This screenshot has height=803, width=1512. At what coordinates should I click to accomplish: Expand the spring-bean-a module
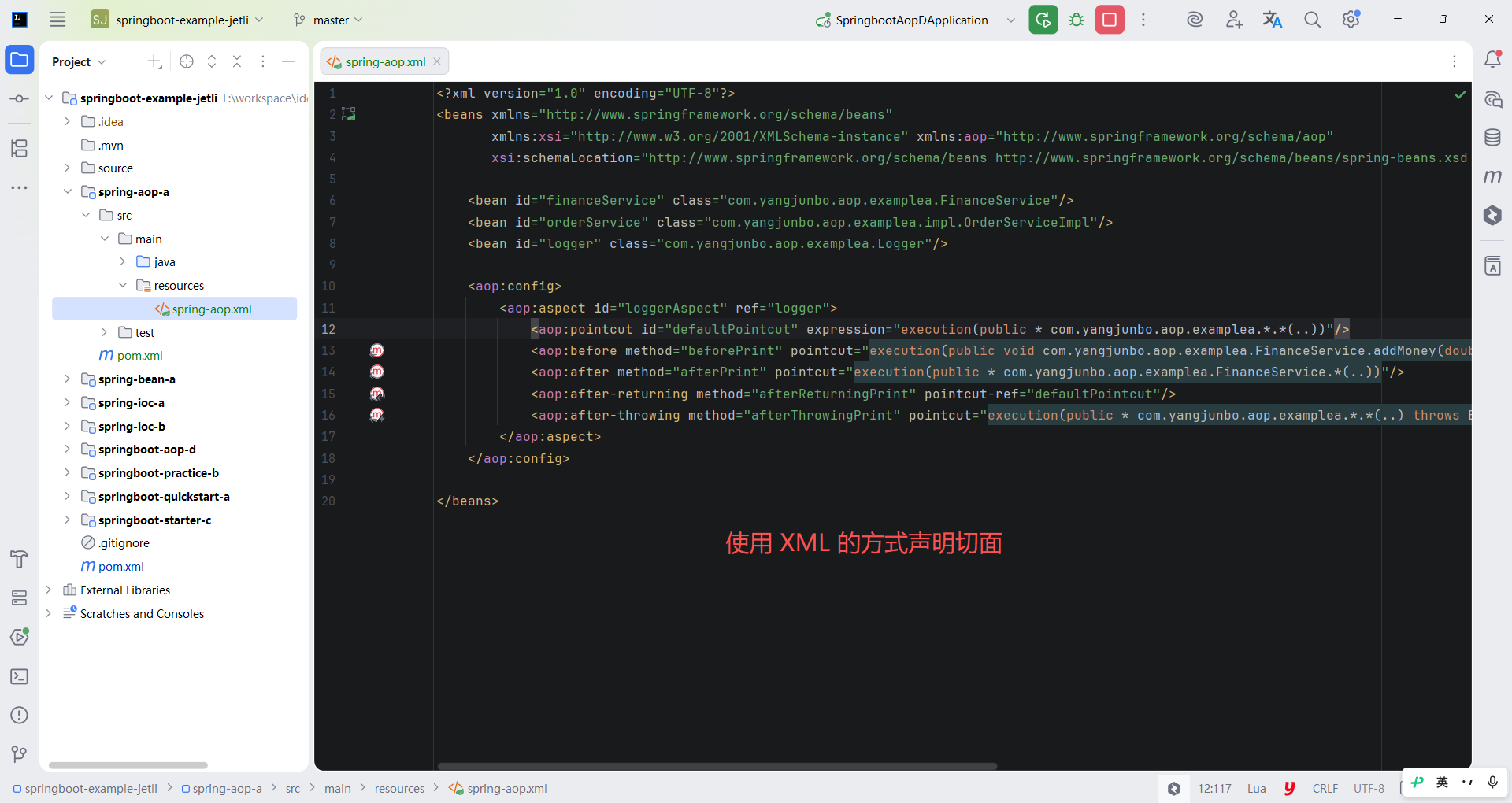click(x=68, y=379)
